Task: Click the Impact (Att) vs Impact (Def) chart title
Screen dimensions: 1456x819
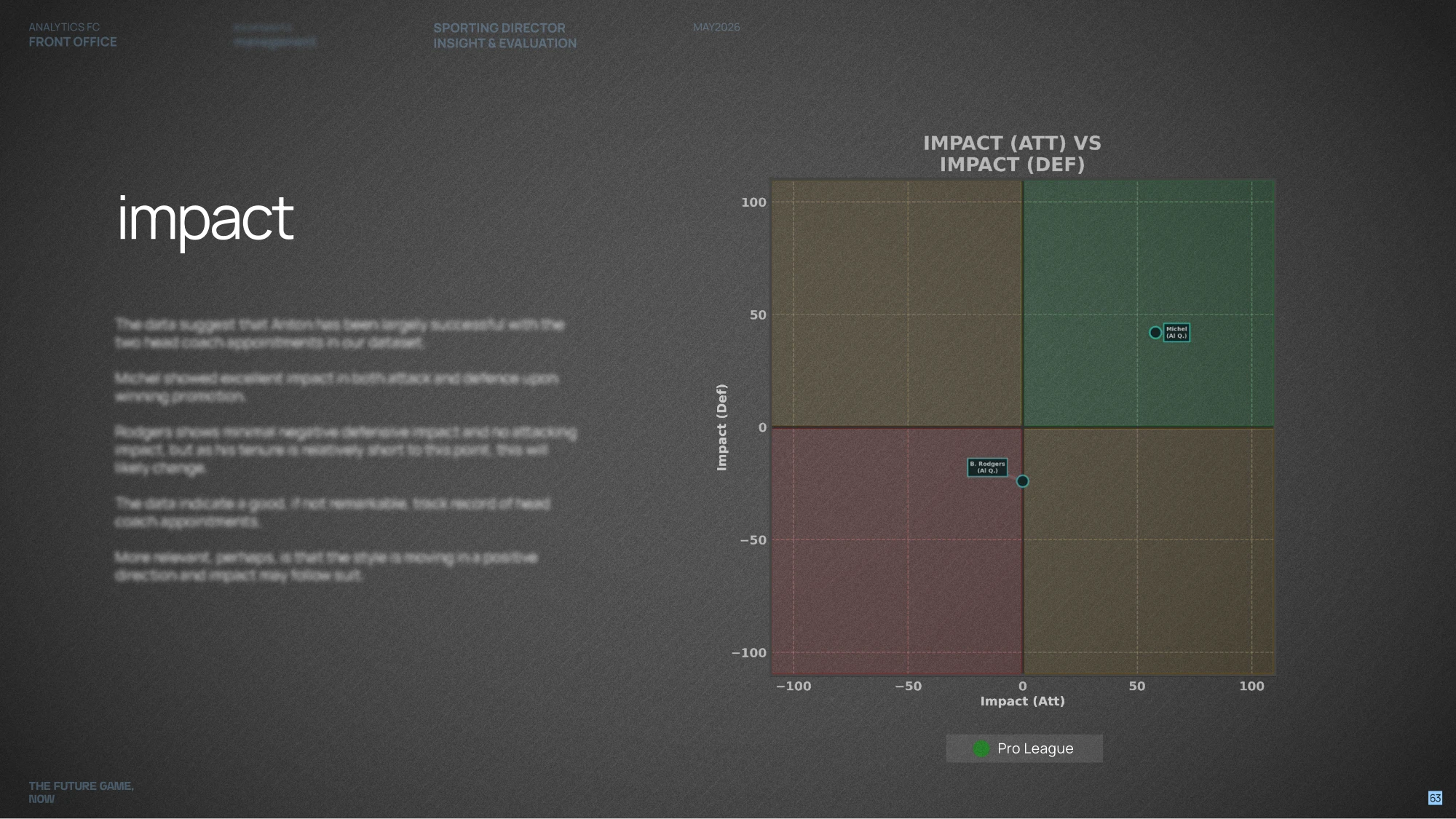Action: [1012, 154]
